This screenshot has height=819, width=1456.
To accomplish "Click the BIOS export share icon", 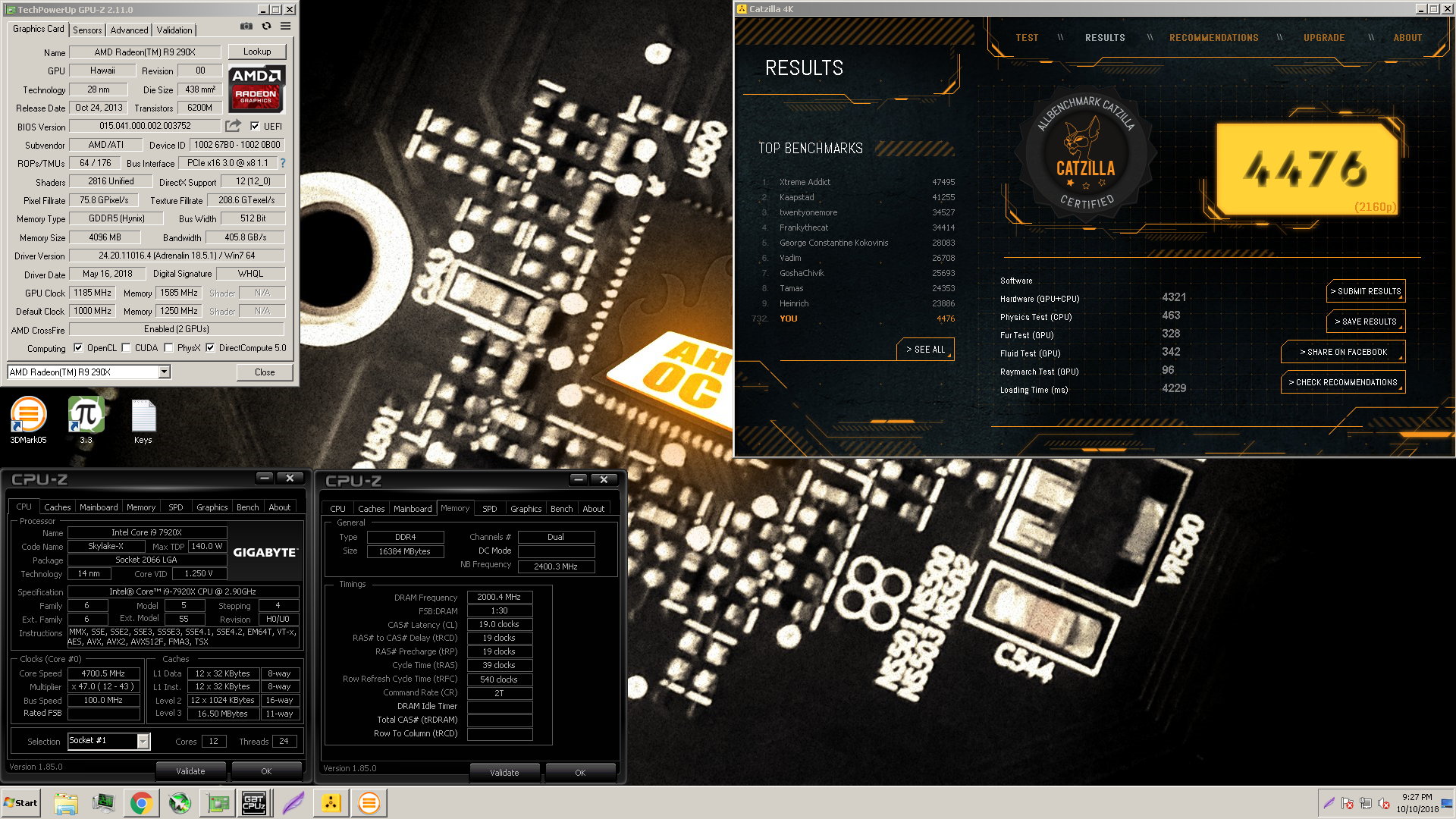I will (x=234, y=126).
